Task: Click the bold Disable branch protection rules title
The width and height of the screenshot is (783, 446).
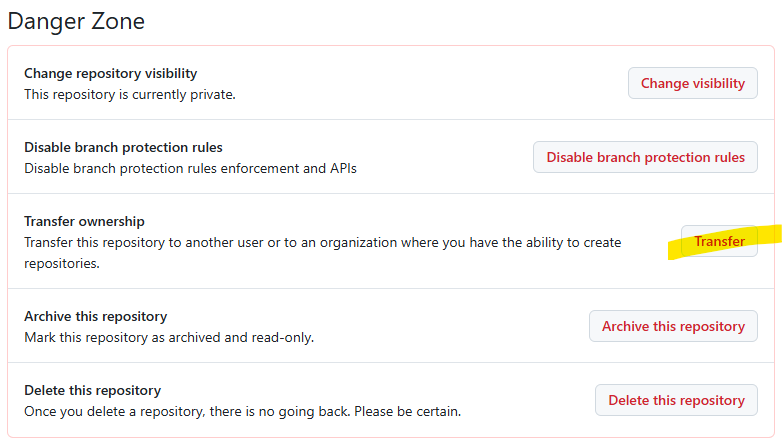Action: tap(123, 147)
